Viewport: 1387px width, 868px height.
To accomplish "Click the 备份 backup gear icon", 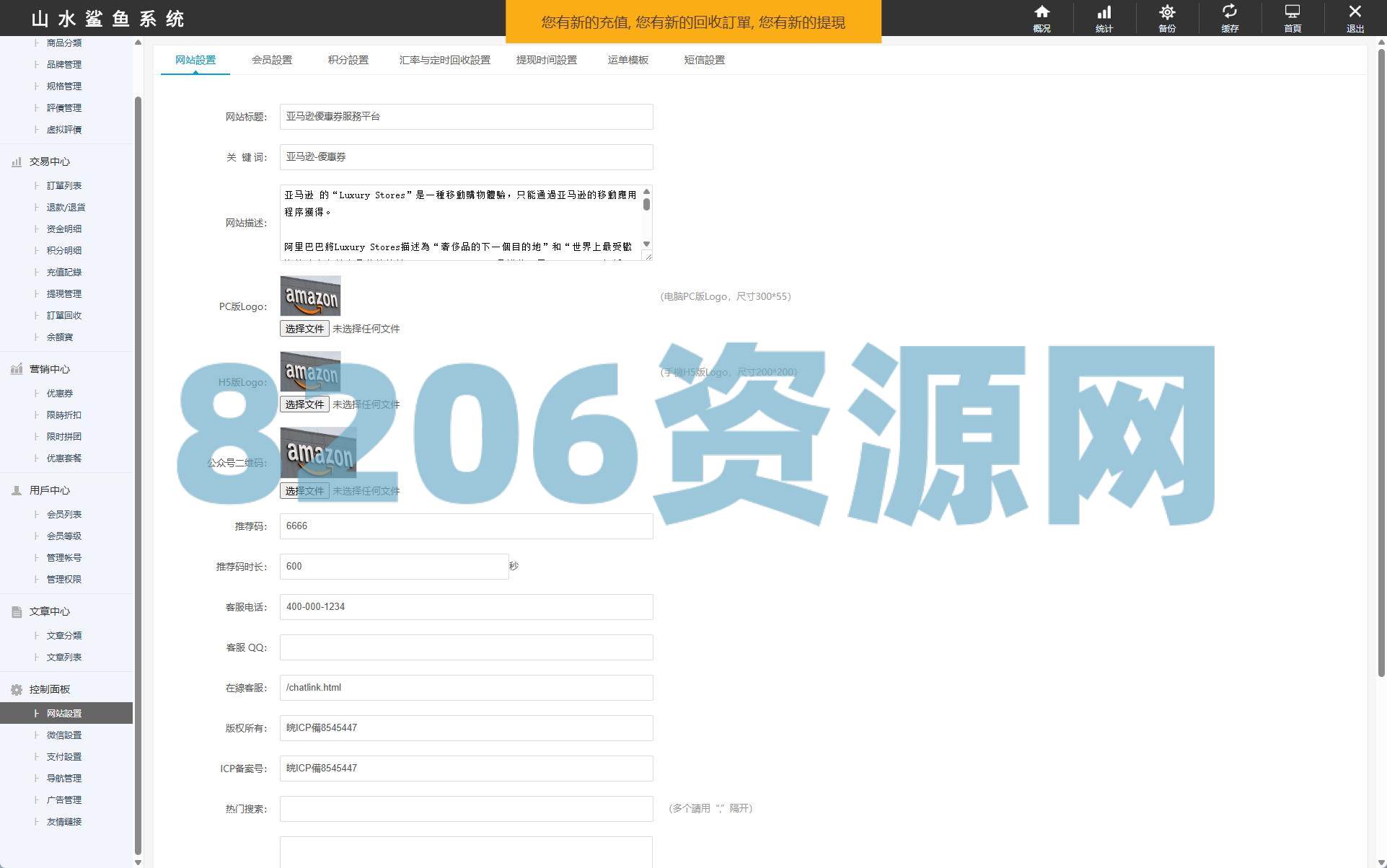I will (1167, 12).
